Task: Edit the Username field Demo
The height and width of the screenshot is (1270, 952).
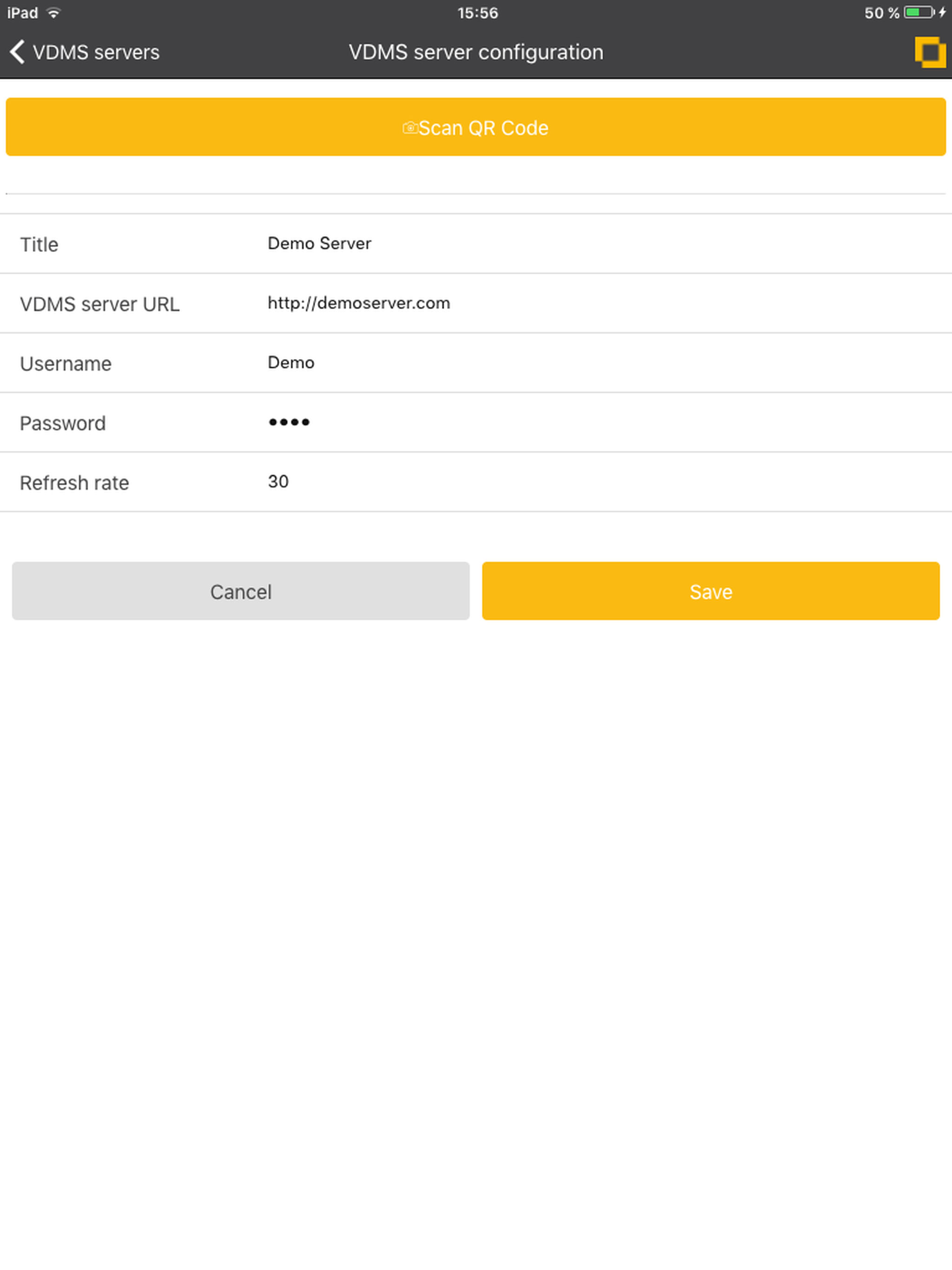Action: 291,363
